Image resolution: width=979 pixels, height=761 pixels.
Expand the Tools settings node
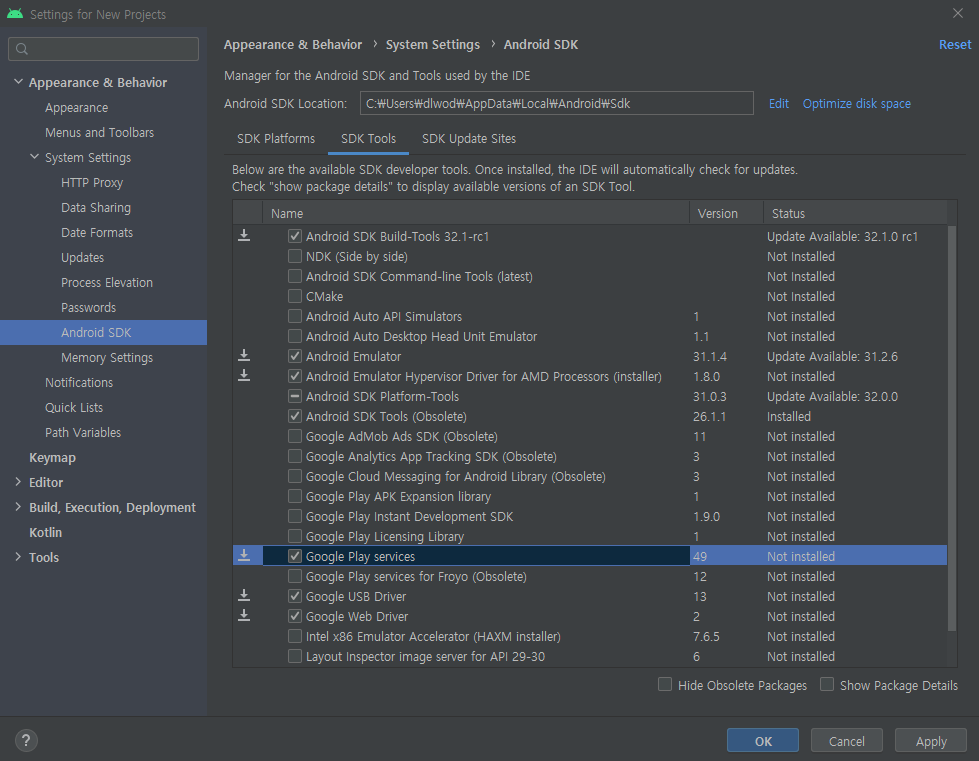tap(18, 557)
